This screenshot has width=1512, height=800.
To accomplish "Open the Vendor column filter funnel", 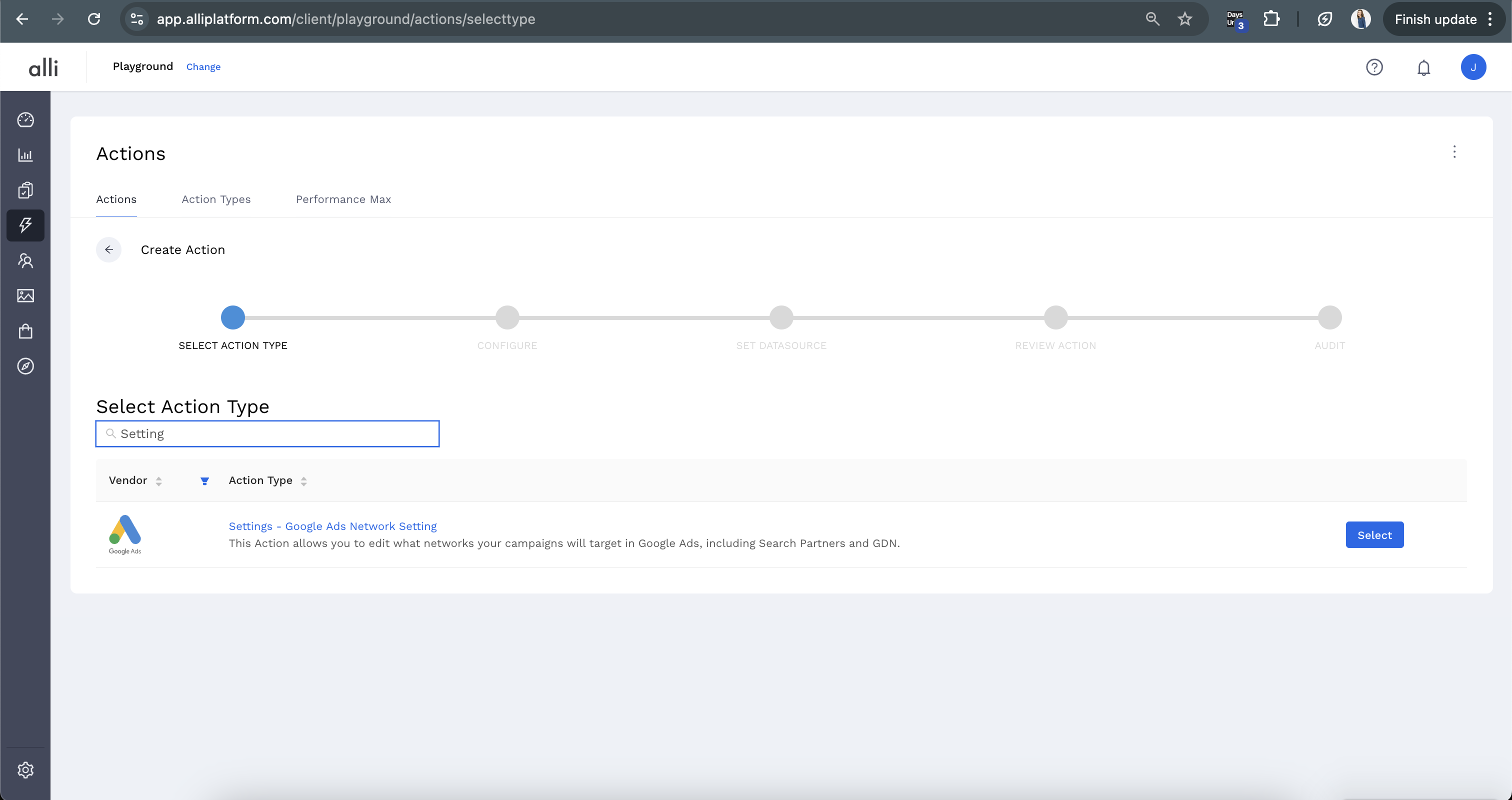I will point(204,480).
